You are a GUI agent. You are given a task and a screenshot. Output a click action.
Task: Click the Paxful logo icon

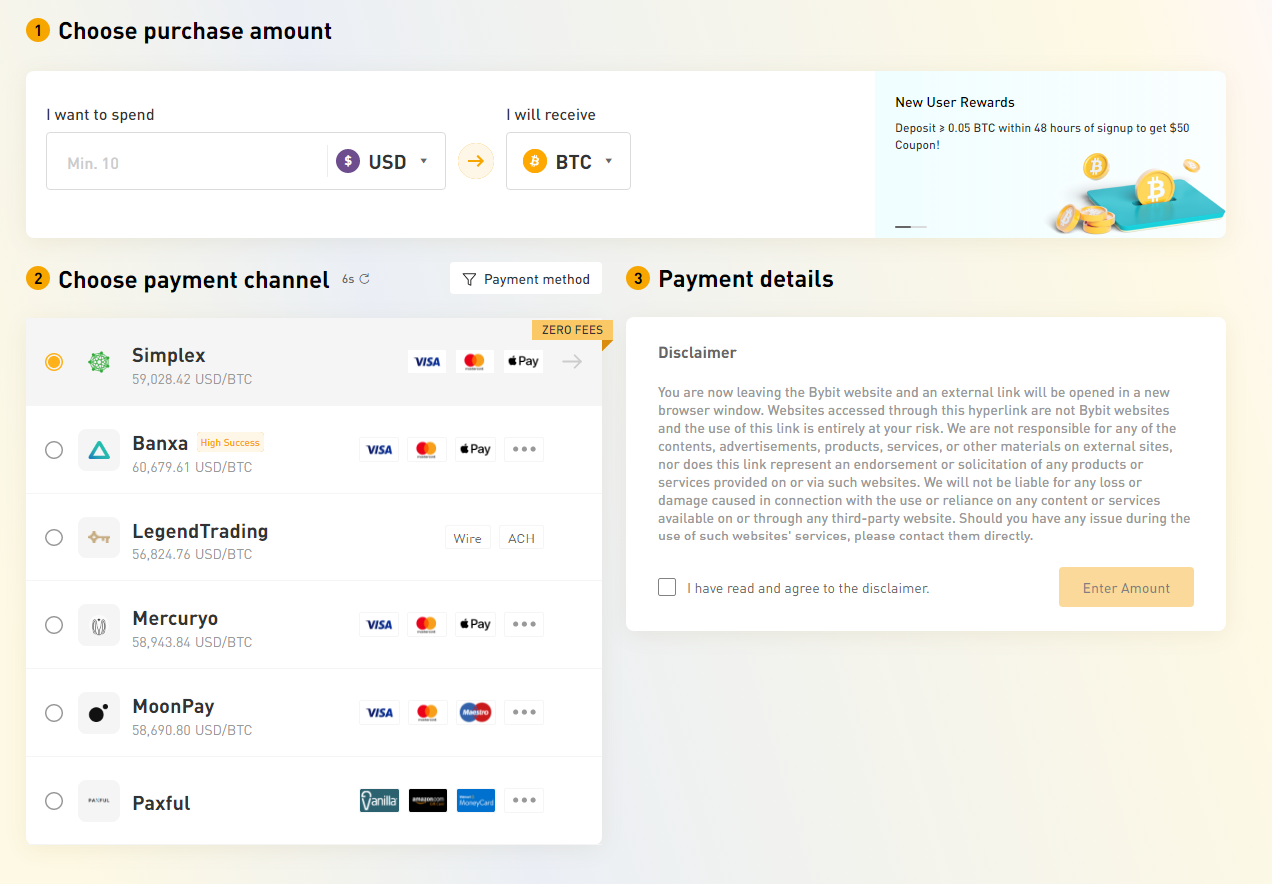98,800
